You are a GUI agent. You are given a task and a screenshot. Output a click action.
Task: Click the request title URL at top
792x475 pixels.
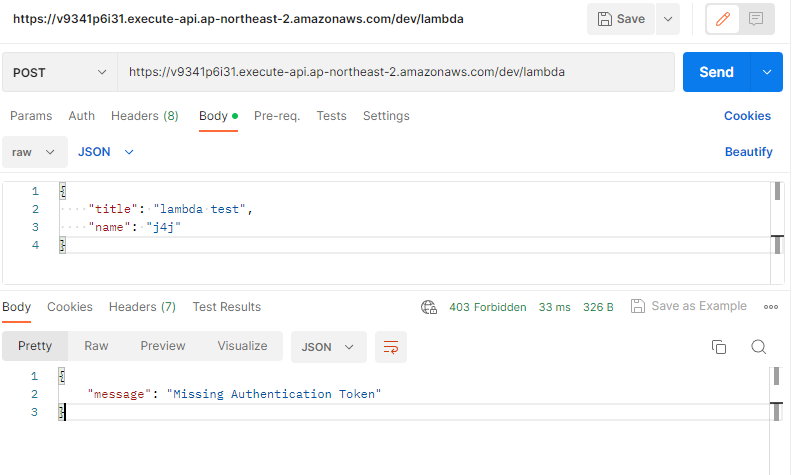coord(238,19)
